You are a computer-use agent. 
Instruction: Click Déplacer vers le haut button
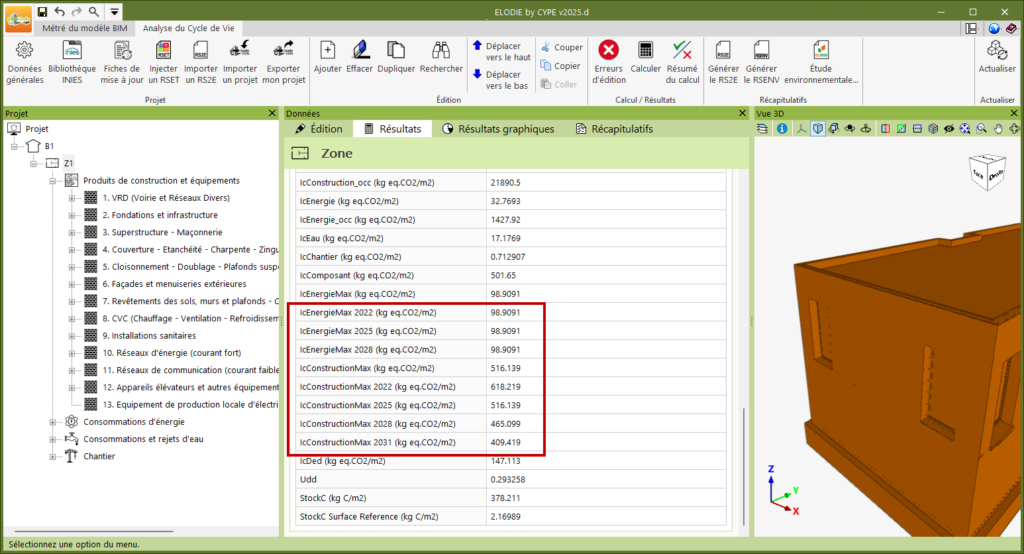pos(501,52)
